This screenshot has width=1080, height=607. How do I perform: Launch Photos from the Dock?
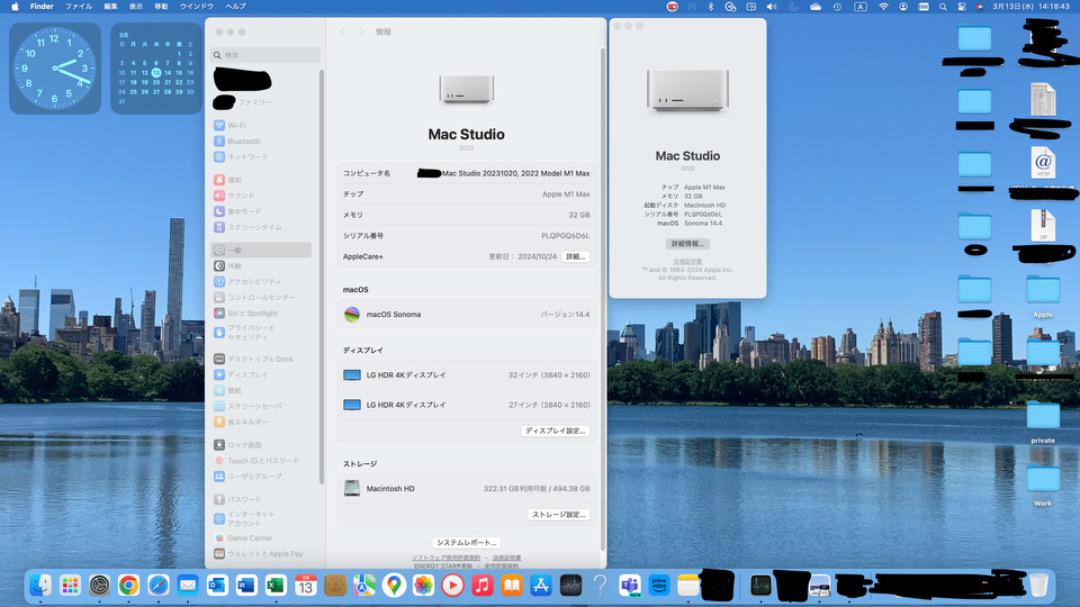(x=423, y=586)
